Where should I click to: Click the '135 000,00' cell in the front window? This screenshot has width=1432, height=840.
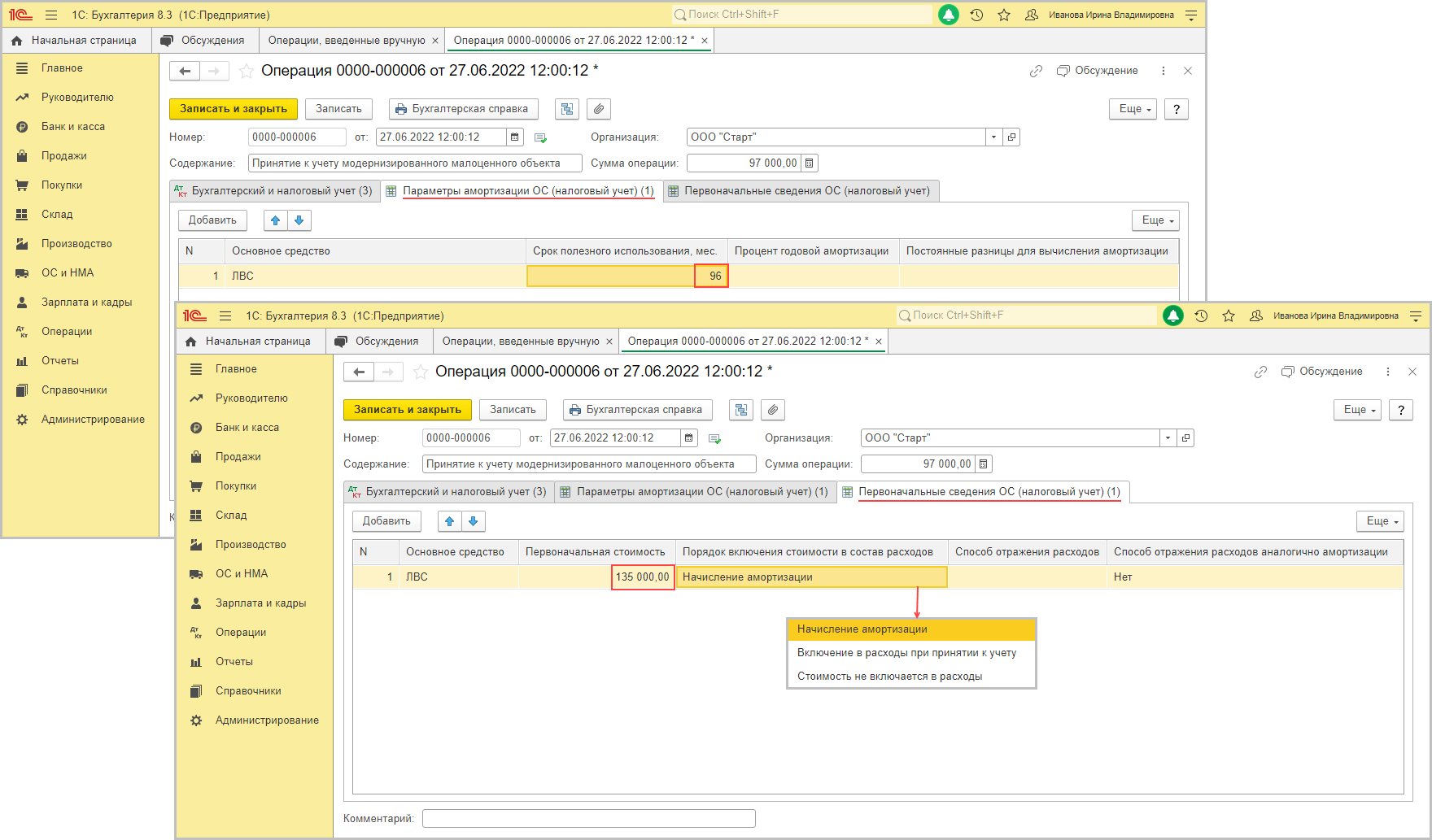(643, 577)
